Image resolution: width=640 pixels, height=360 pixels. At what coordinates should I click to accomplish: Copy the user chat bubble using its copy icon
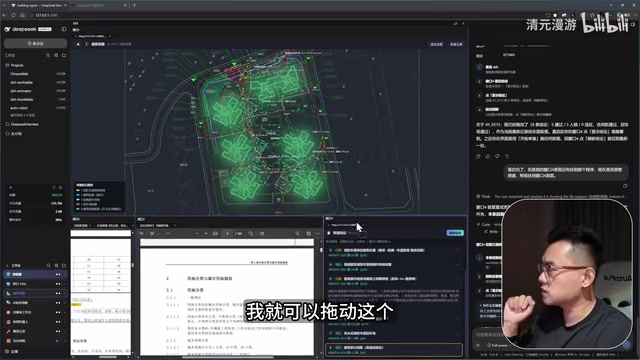(x=625, y=186)
